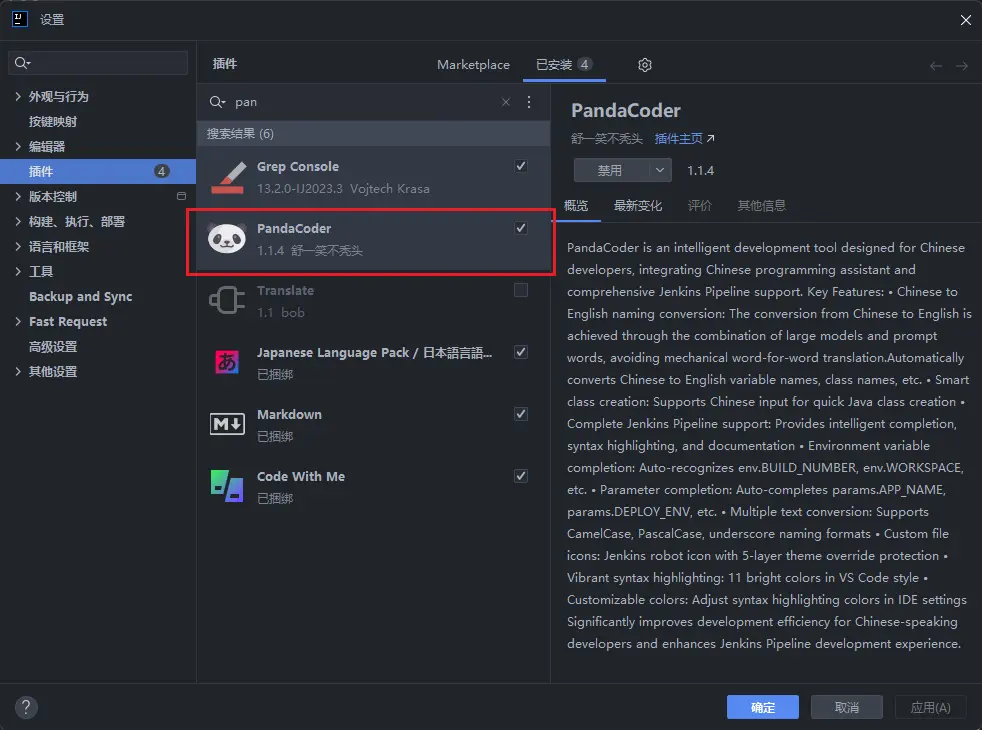Image resolution: width=982 pixels, height=730 pixels.
Task: Switch to the 已安装 tab
Action: [564, 64]
